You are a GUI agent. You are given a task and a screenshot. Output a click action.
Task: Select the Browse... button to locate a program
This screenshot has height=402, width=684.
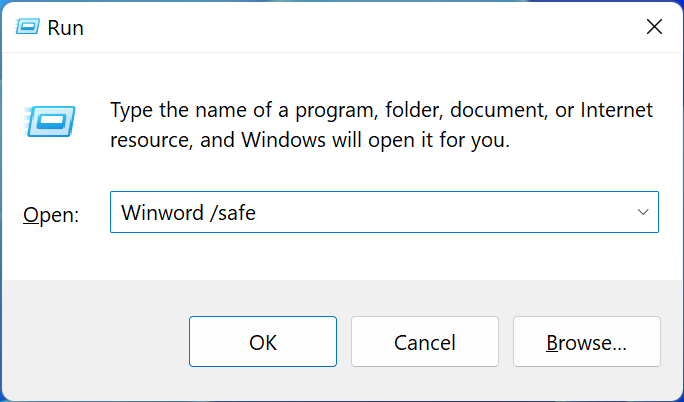click(x=587, y=341)
